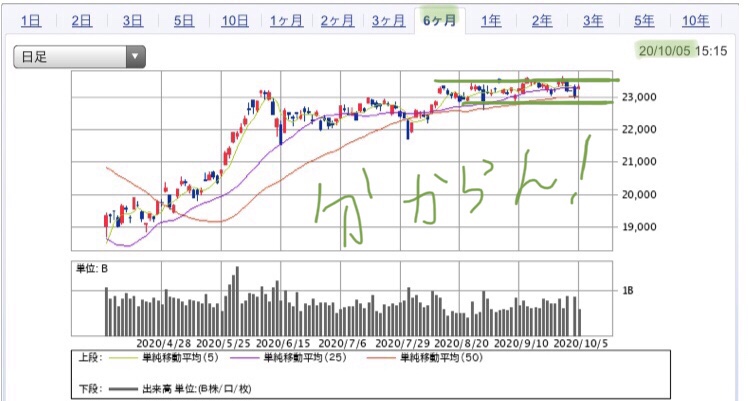Open the 3ヶ月 period tab
This screenshot has height=401, width=748.
point(388,20)
